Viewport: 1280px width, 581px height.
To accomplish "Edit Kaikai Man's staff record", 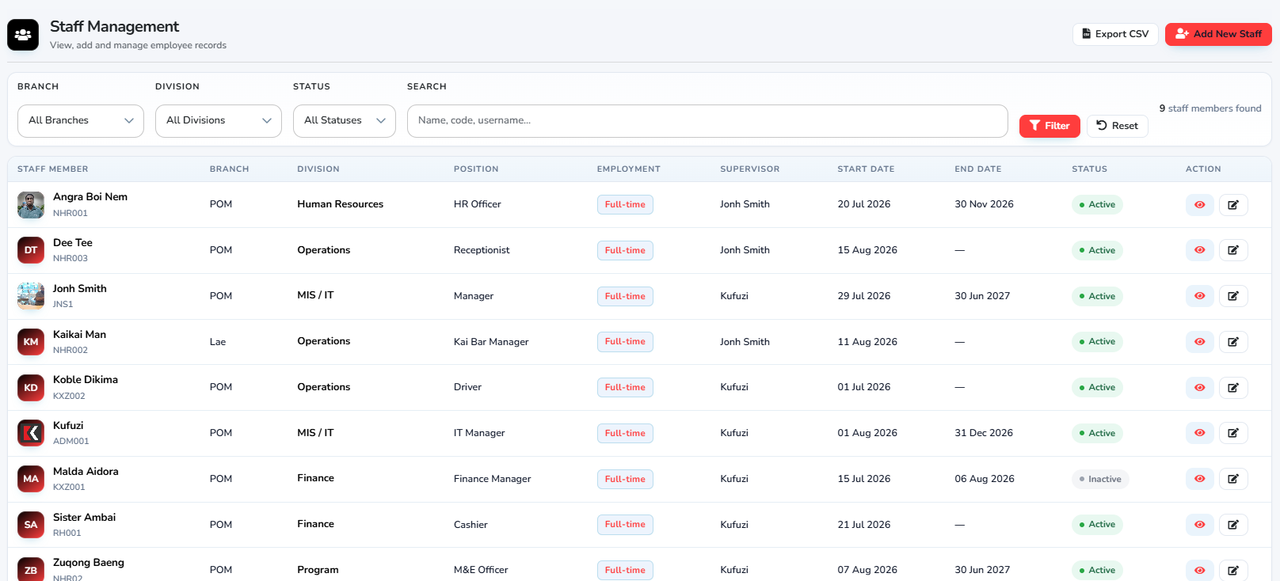I will tap(1233, 342).
